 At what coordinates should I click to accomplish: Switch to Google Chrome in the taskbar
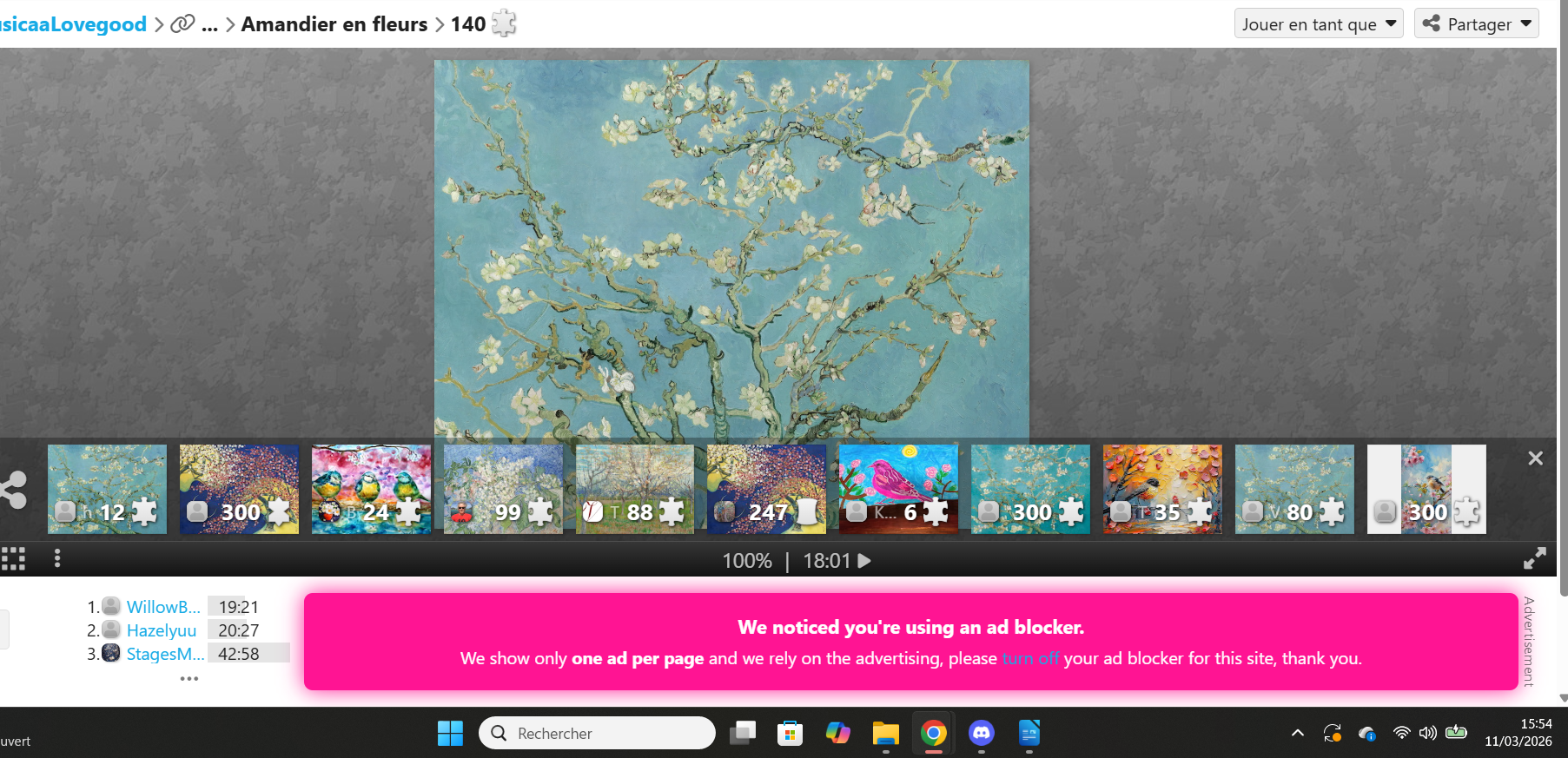934,734
